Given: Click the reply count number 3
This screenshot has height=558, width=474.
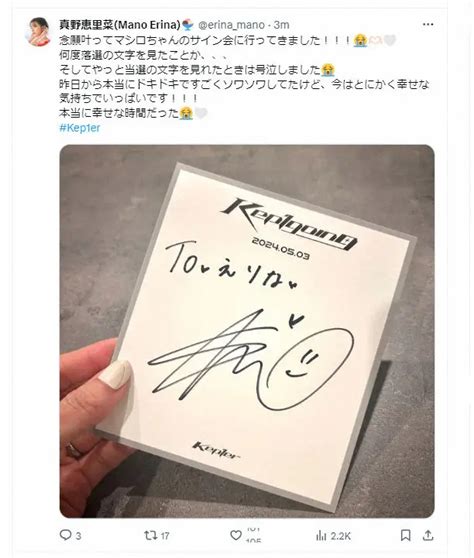Looking at the screenshot, I should [x=78, y=536].
